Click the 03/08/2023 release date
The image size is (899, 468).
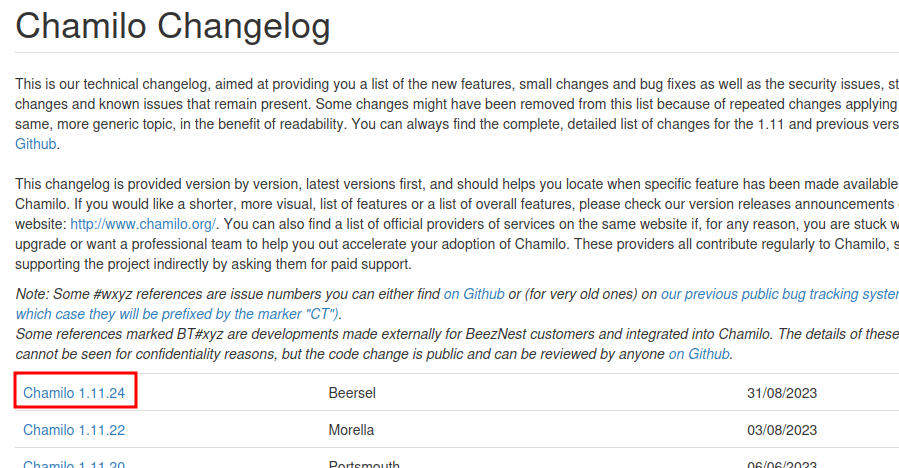pyautogui.click(x=781, y=430)
